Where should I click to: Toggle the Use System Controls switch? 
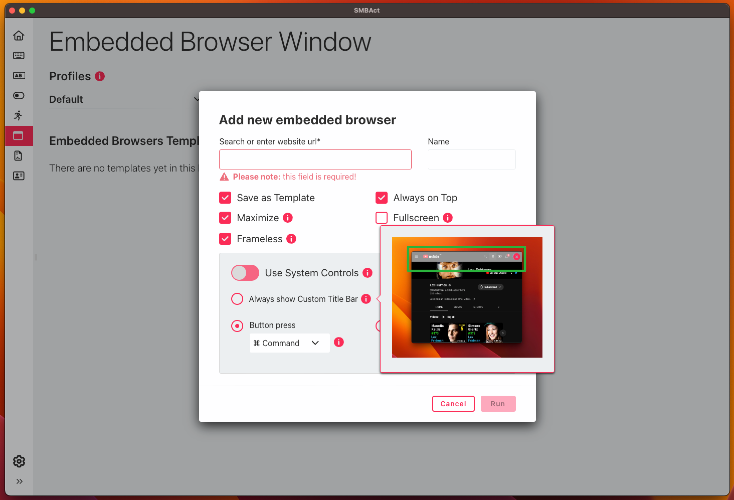coord(245,273)
